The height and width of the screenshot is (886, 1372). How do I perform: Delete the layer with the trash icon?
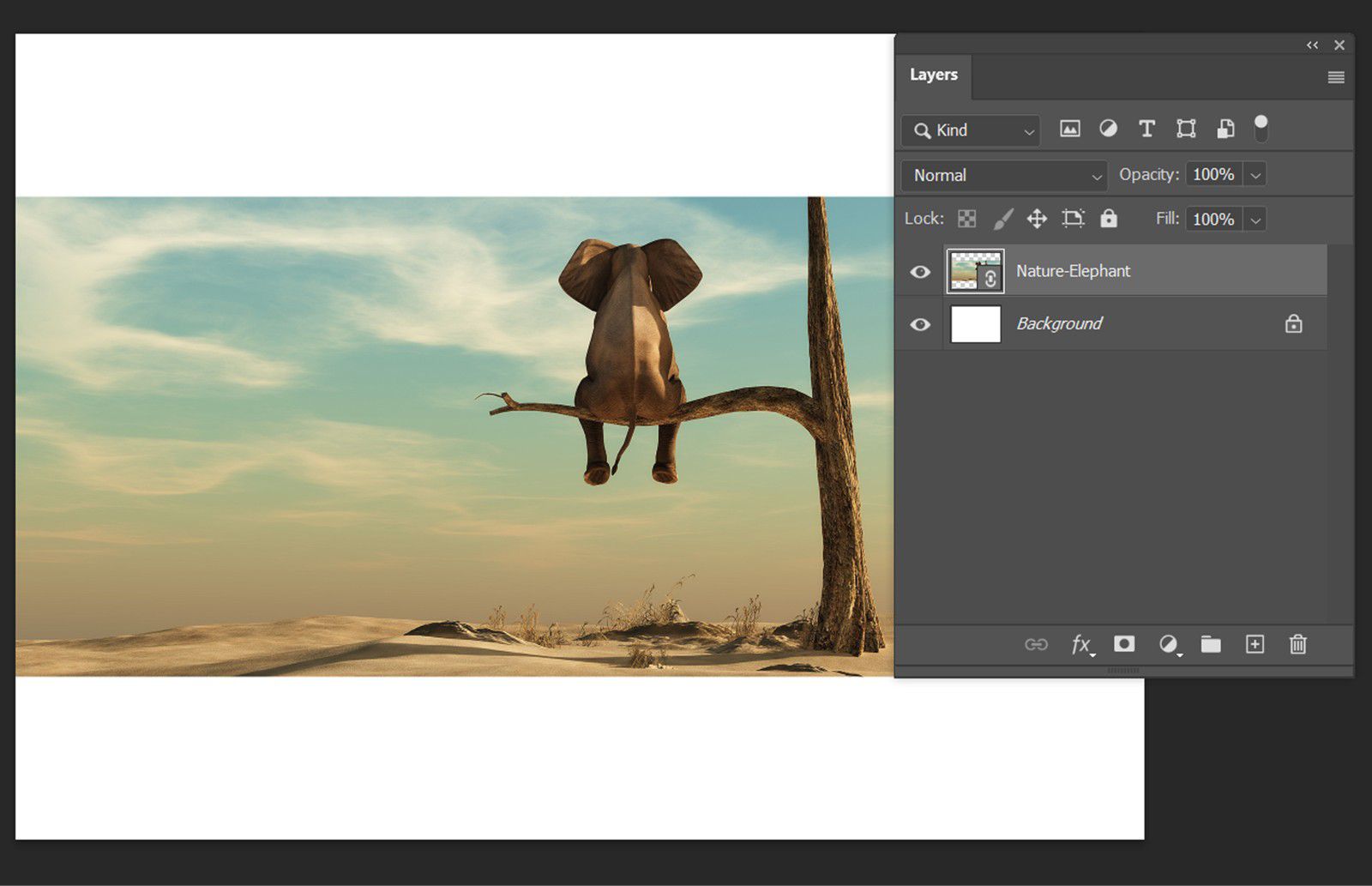pos(1297,644)
